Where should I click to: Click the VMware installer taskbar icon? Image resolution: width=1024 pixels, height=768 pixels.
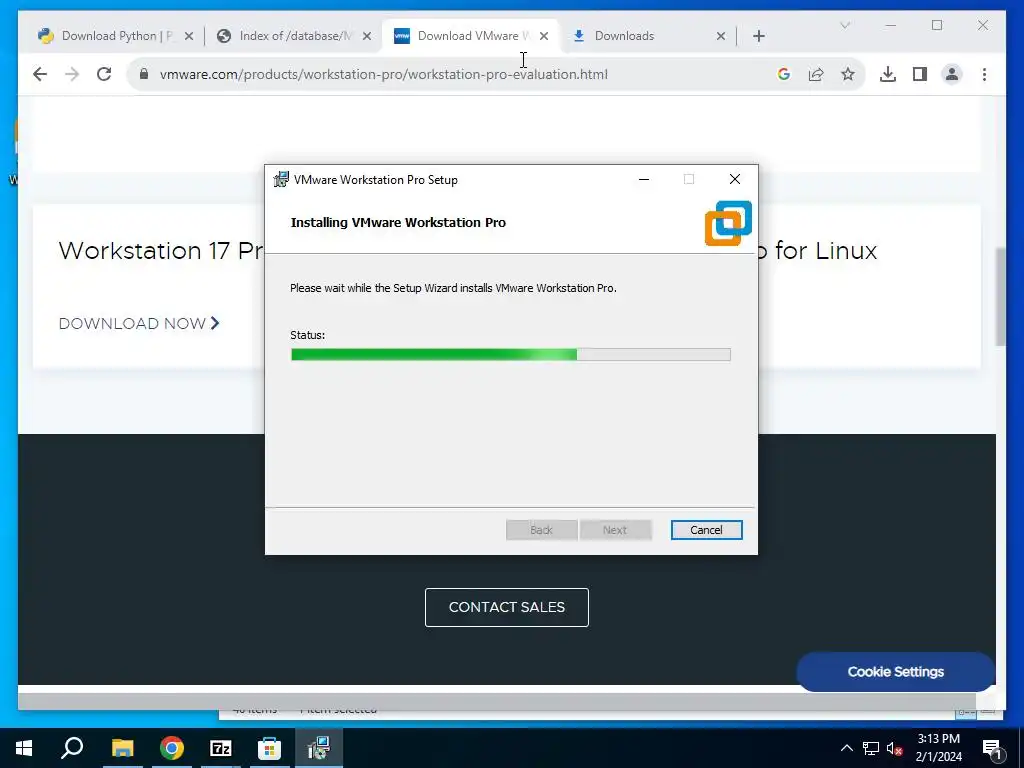318,748
